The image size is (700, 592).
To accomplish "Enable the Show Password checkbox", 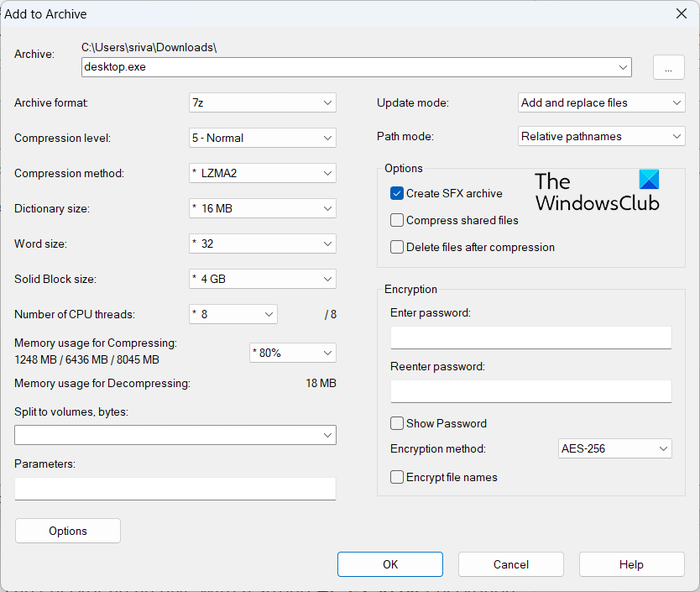I will click(398, 423).
